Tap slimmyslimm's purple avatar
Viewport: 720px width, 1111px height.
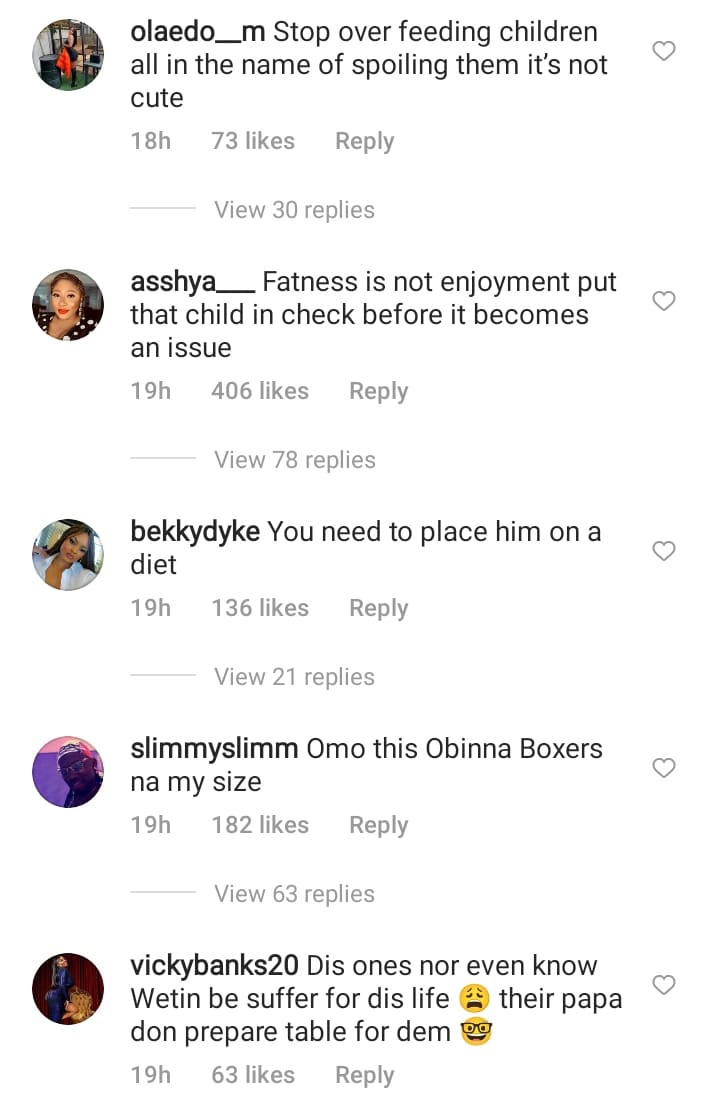68,771
